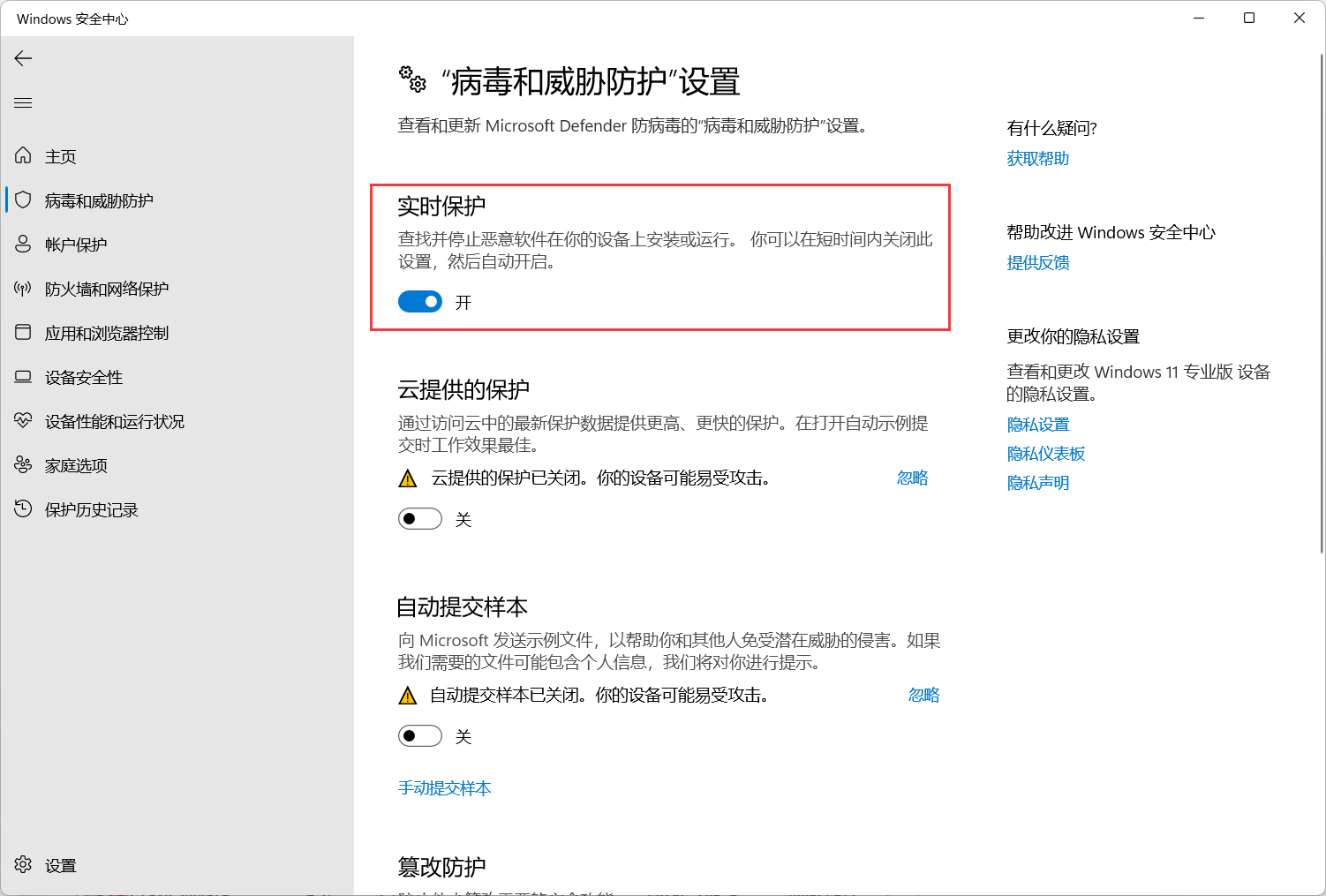This screenshot has height=896, width=1326.
Task: Click the home icon for 主页
Action: [23, 156]
